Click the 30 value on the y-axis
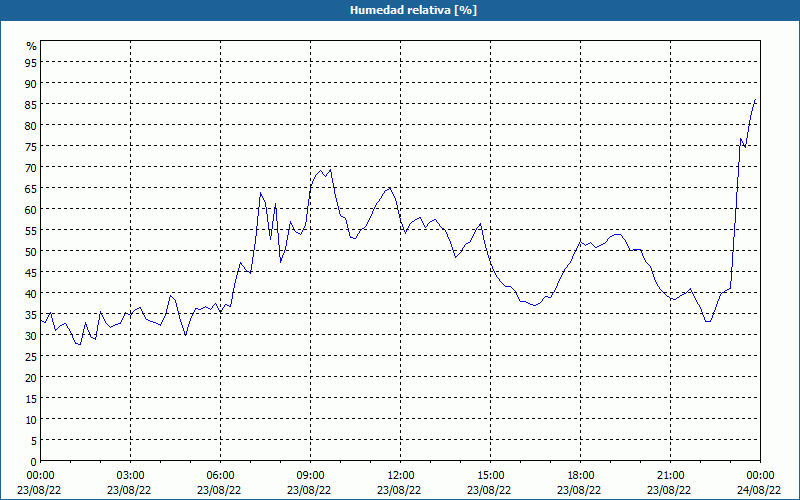Screen dimensions: 800x500 [x=31, y=335]
